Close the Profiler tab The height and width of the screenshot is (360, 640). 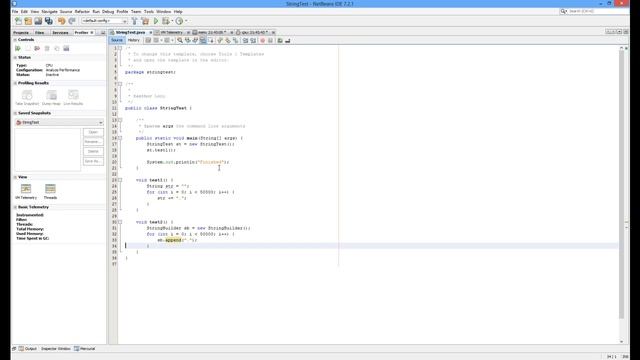click(92, 32)
